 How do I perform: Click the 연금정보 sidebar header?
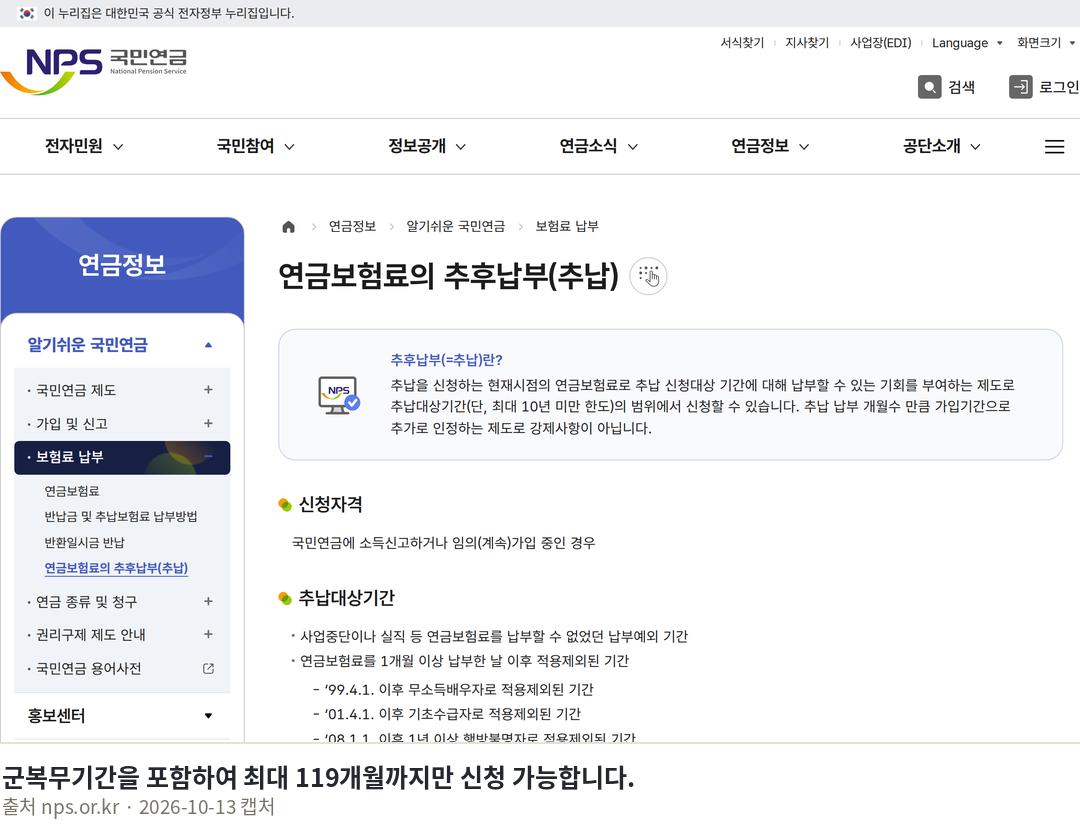(x=122, y=264)
